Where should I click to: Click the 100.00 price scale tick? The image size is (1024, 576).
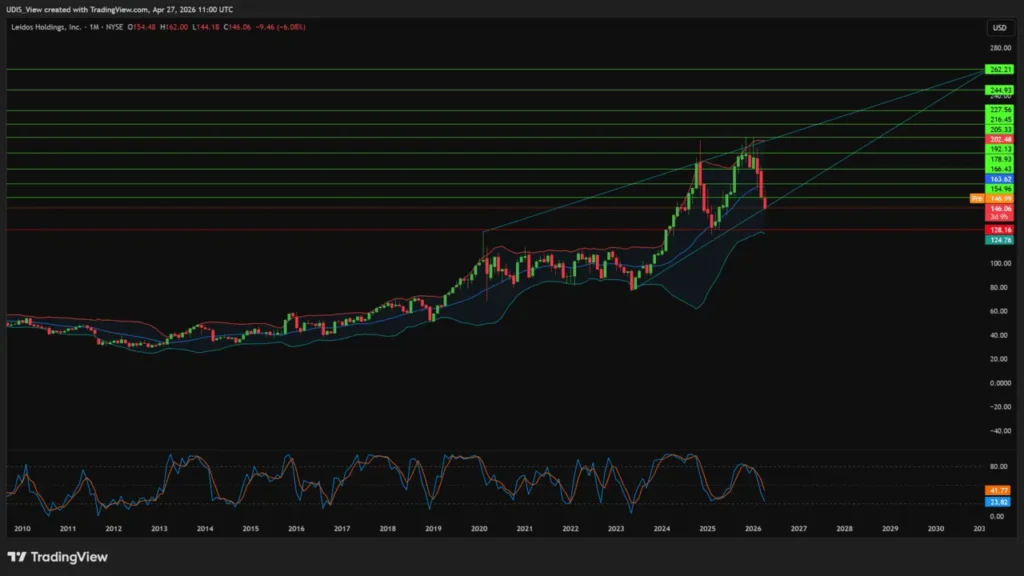(x=1000, y=264)
